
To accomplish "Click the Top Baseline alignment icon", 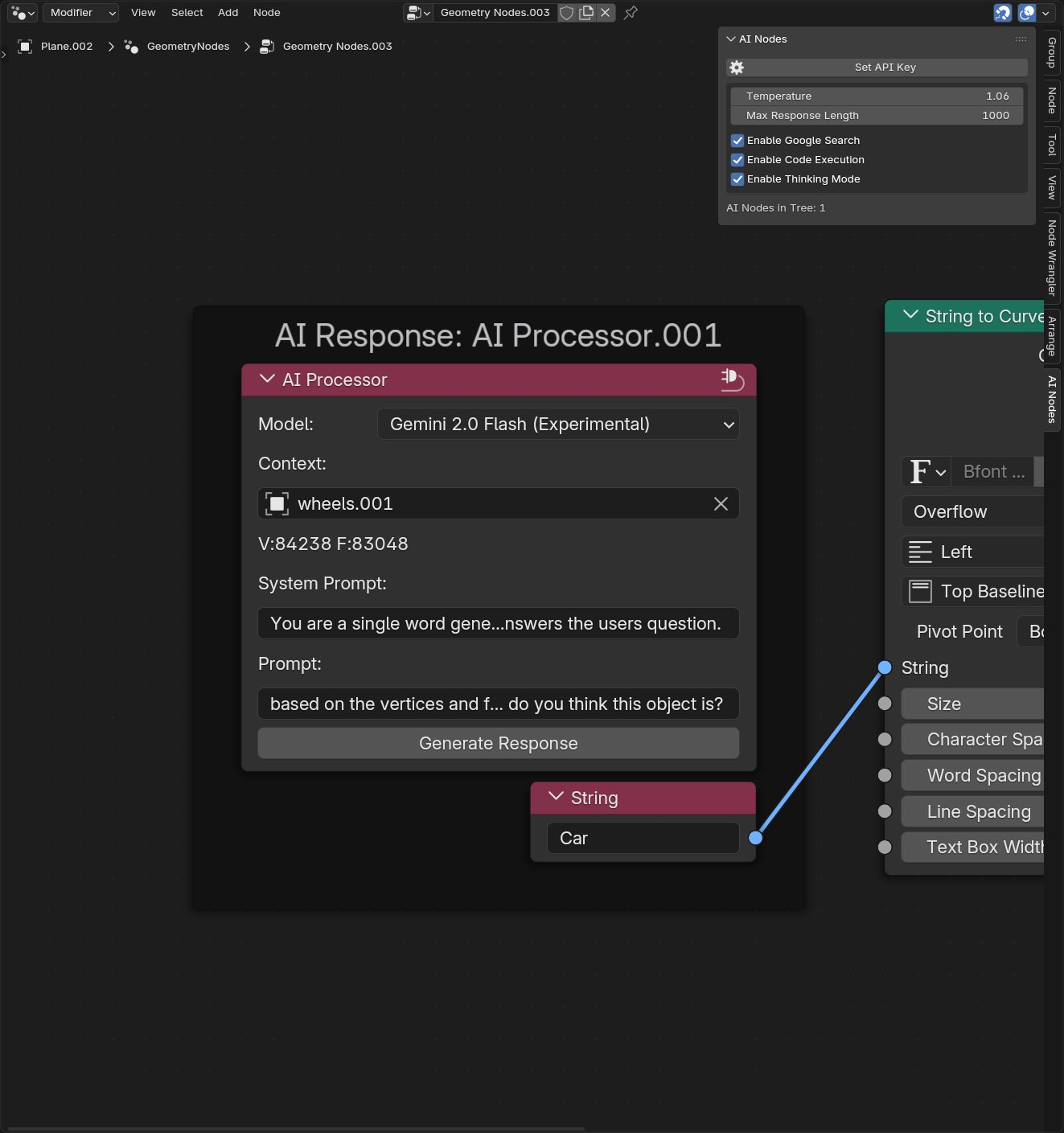I will click(918, 591).
